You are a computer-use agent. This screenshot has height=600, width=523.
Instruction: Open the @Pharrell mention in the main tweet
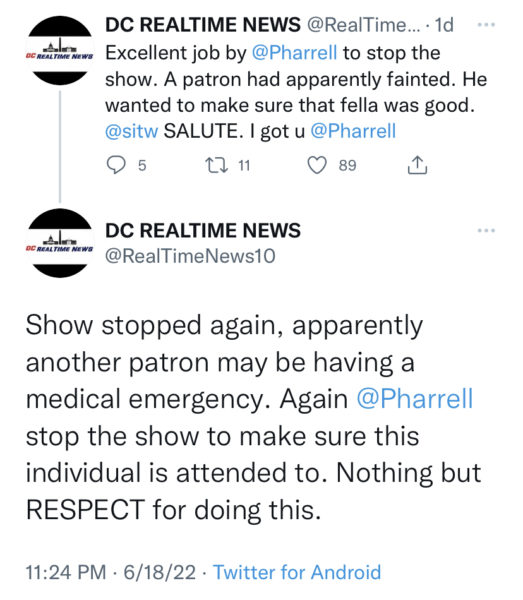pyautogui.click(x=415, y=399)
